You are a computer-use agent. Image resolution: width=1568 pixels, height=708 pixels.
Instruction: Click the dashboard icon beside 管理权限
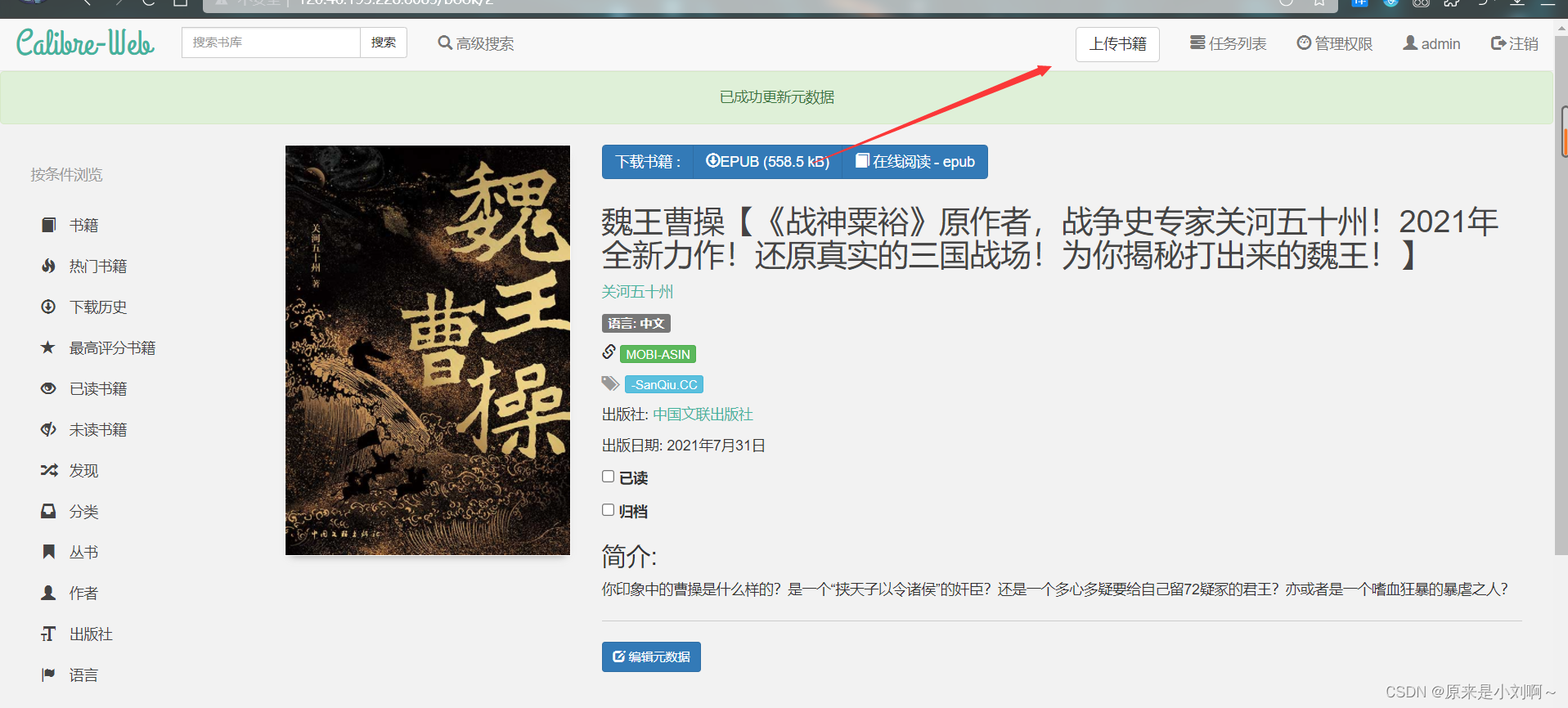click(1304, 43)
